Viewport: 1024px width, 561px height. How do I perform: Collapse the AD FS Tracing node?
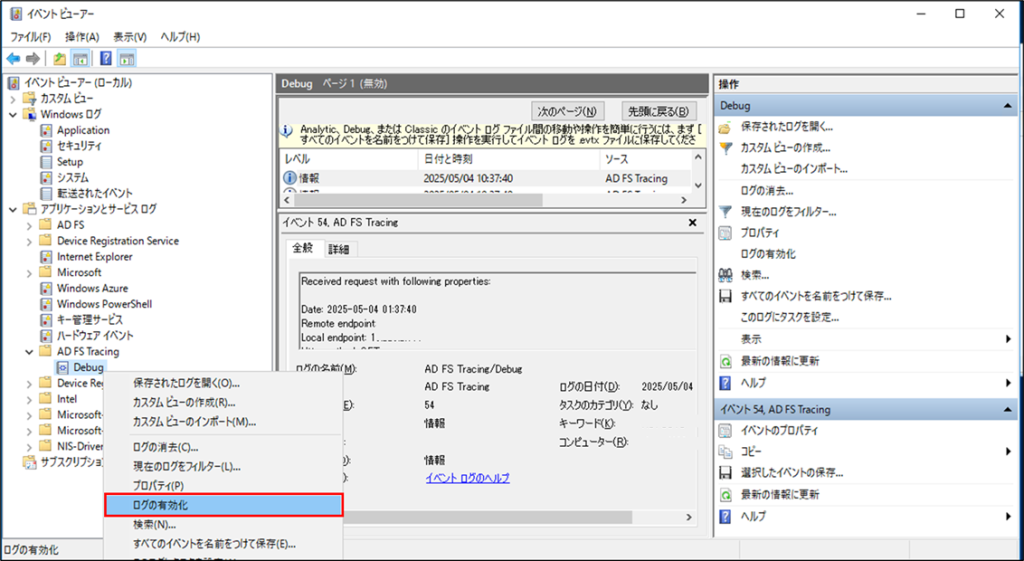pos(29,351)
